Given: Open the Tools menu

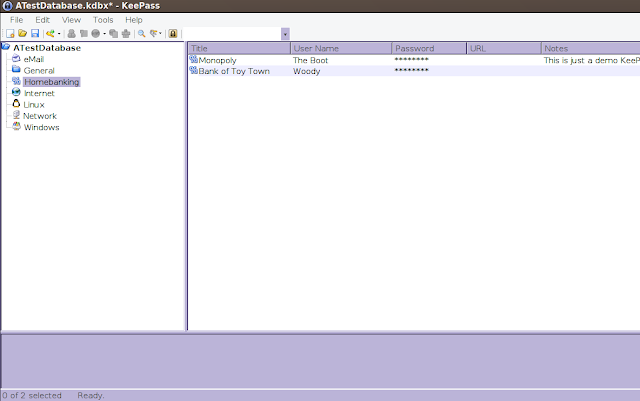Looking at the screenshot, I should (x=103, y=20).
